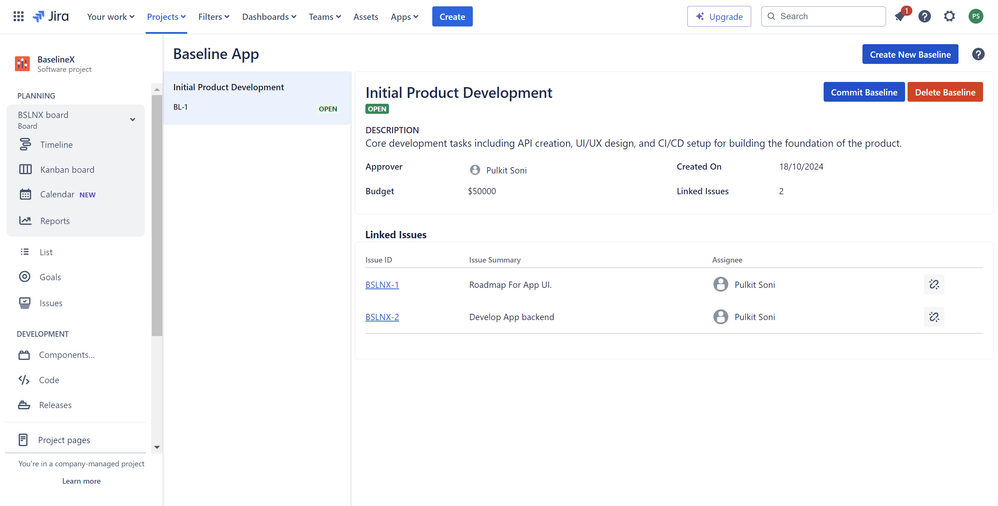Click the Baseline App help icon
Viewport: 998px width, 506px height.
978,54
